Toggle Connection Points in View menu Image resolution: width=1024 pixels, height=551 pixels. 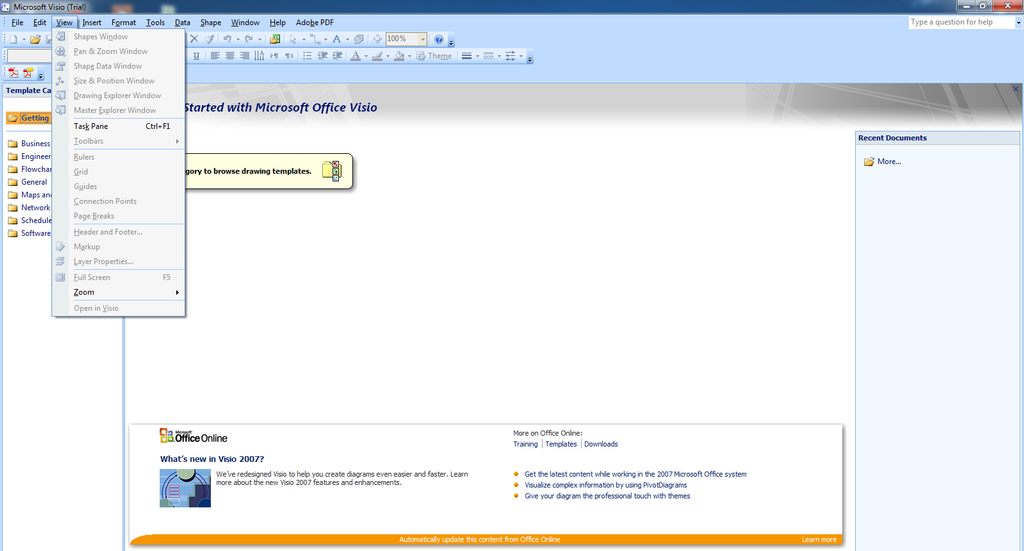point(119,201)
